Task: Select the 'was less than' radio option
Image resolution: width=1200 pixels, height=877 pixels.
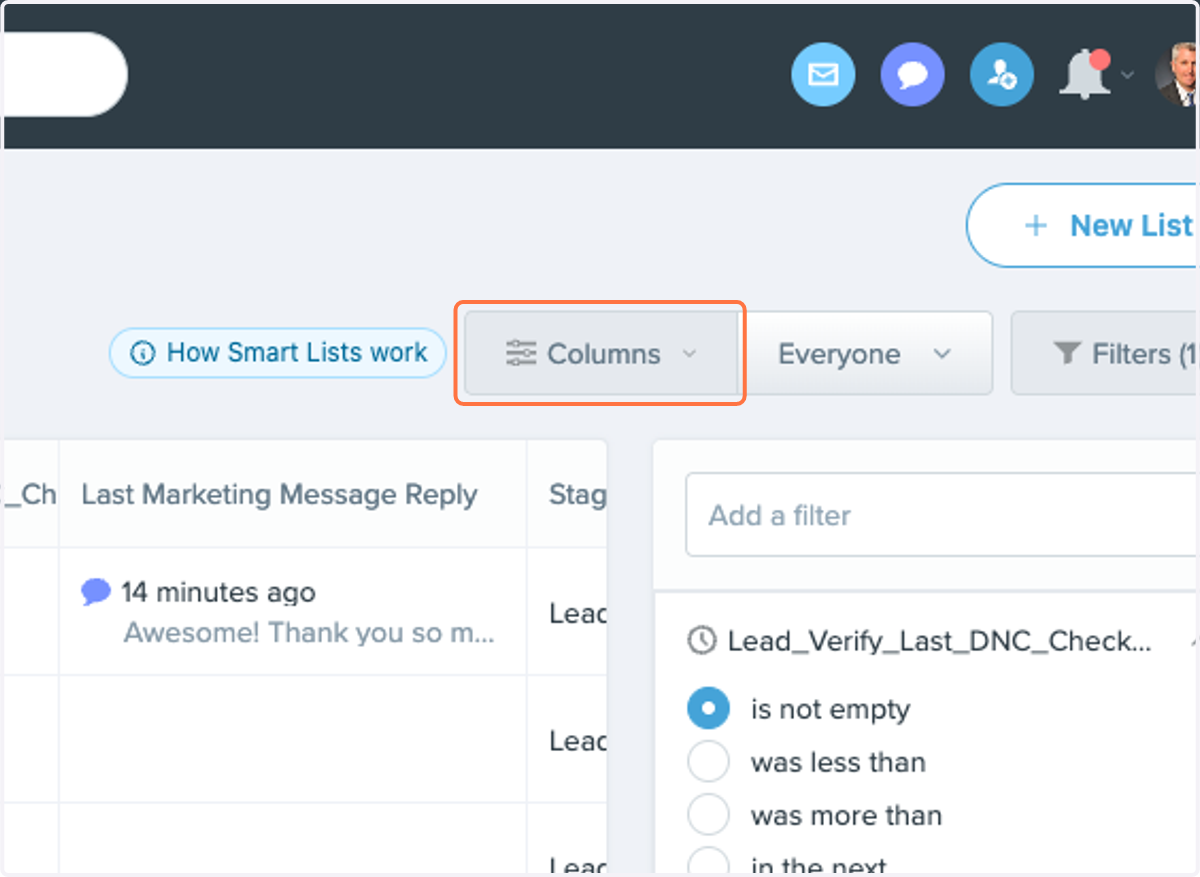Action: [x=708, y=762]
